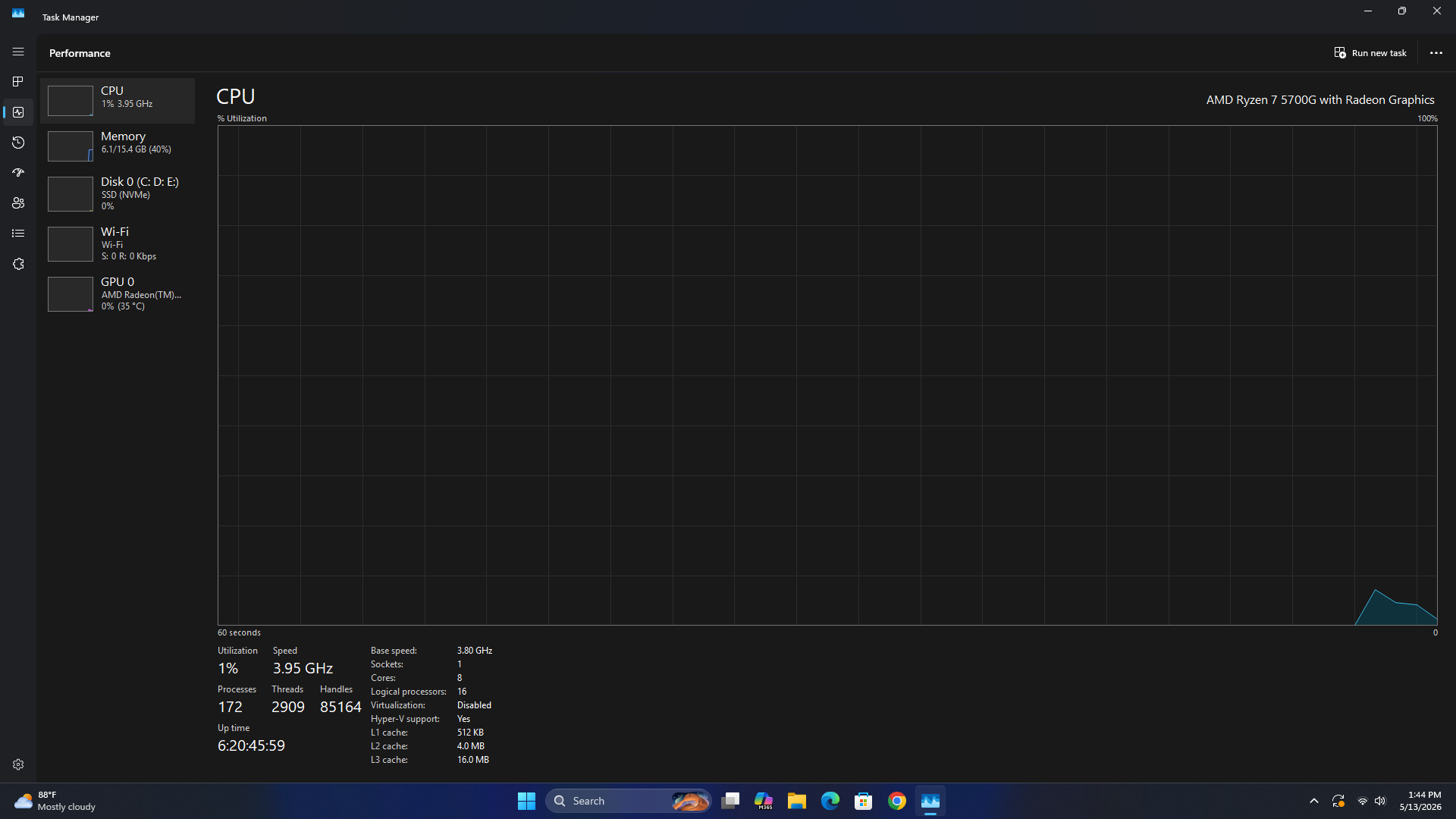Open the Users page icon

18,203
